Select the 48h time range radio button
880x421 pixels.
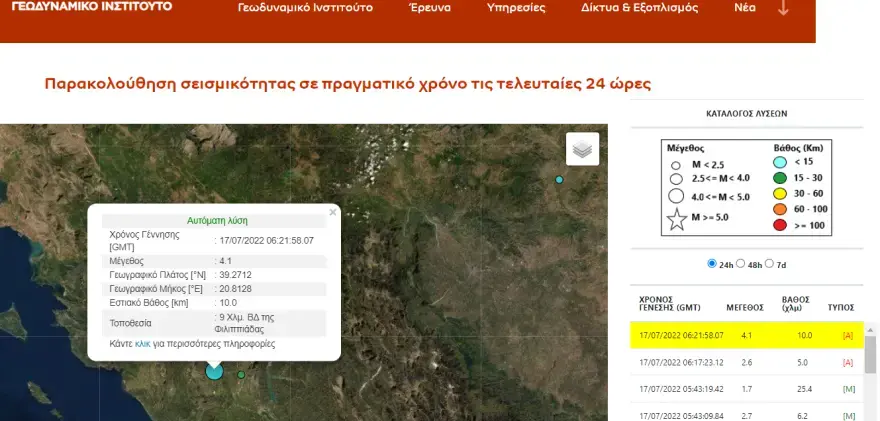[741, 264]
